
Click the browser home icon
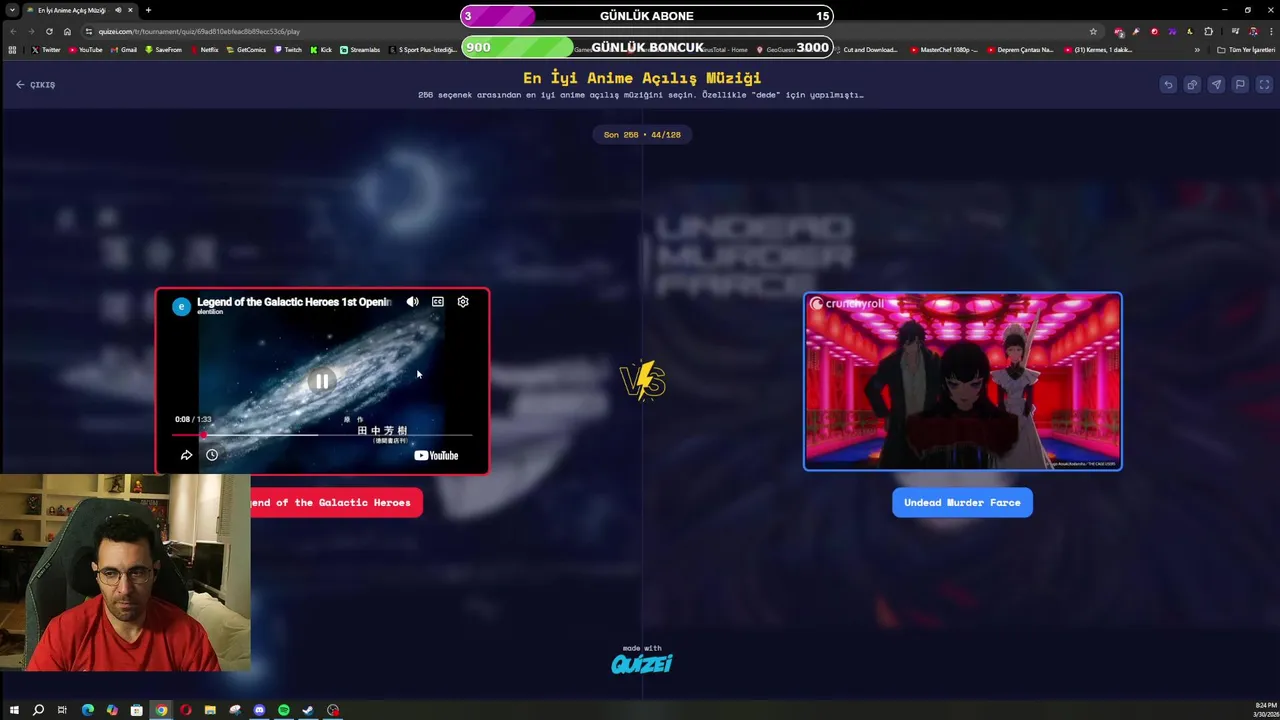[67, 31]
